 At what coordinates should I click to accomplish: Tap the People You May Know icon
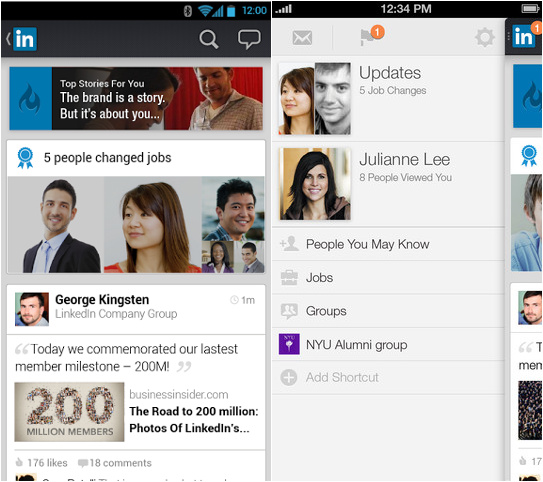[289, 244]
